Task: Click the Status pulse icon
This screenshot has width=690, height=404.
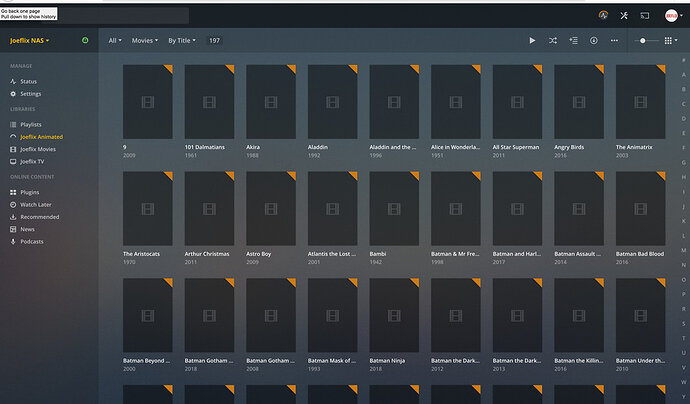Action: tap(13, 81)
